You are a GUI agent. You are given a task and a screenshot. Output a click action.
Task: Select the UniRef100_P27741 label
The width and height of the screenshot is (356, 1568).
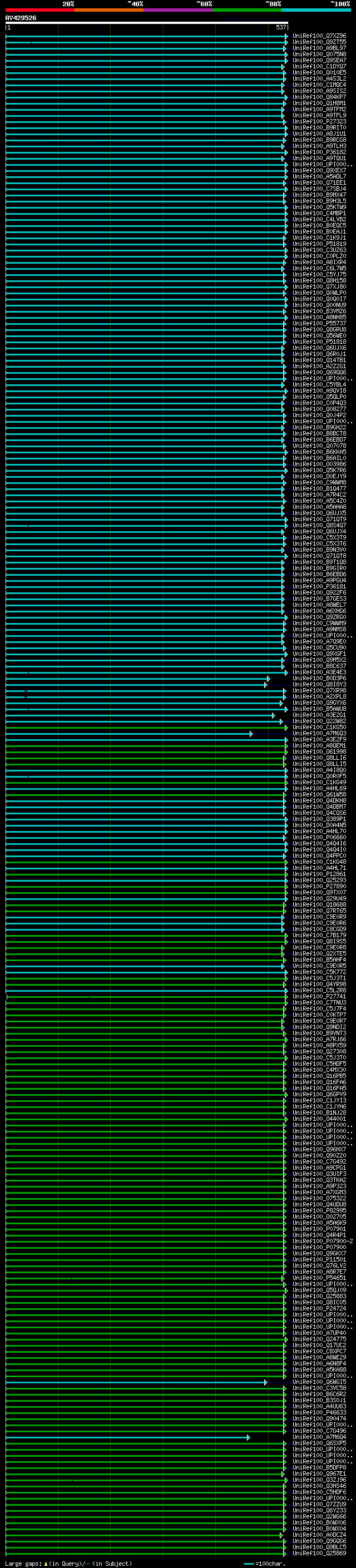point(319,997)
